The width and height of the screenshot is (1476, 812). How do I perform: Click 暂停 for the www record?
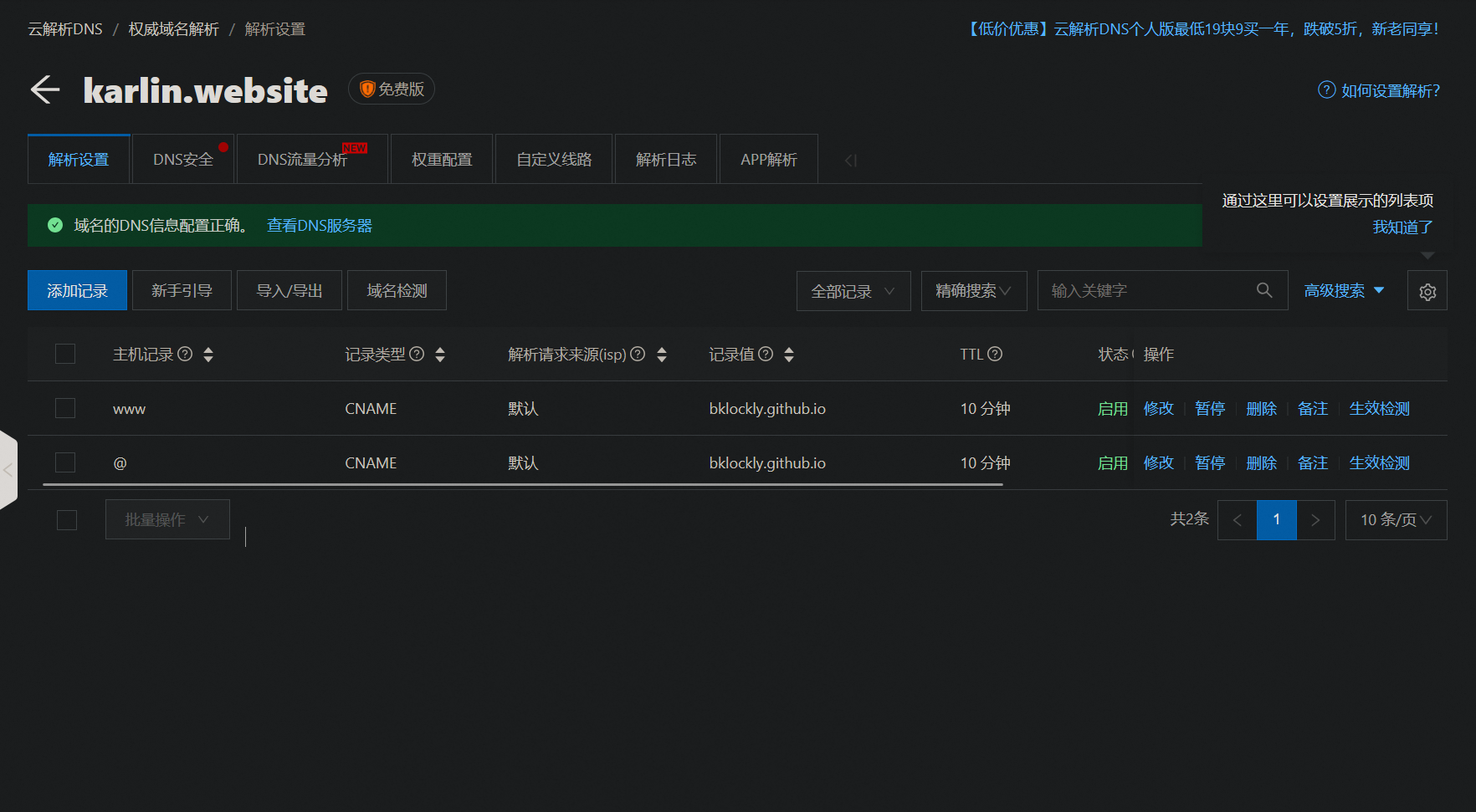click(x=1210, y=408)
